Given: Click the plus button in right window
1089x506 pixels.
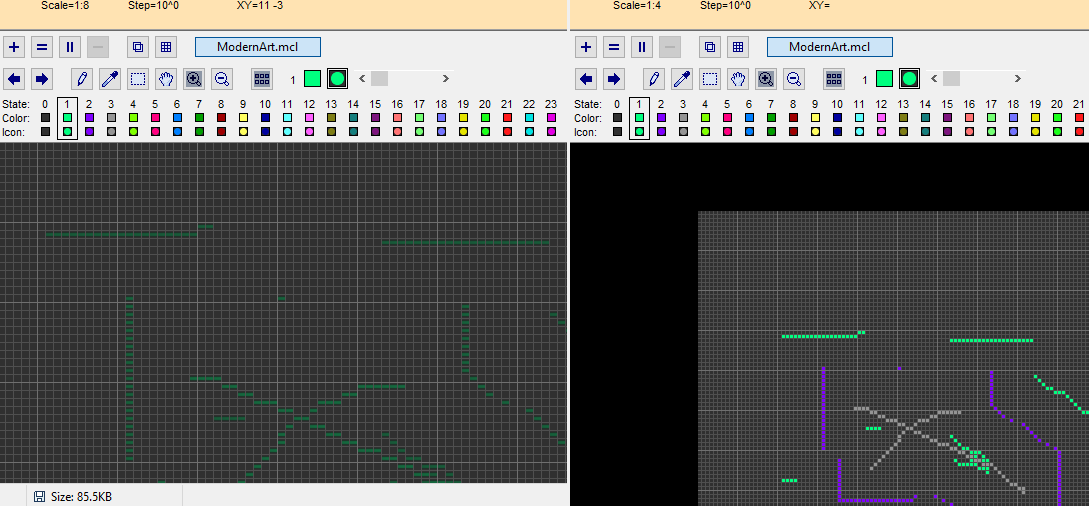Looking at the screenshot, I should click(587, 47).
